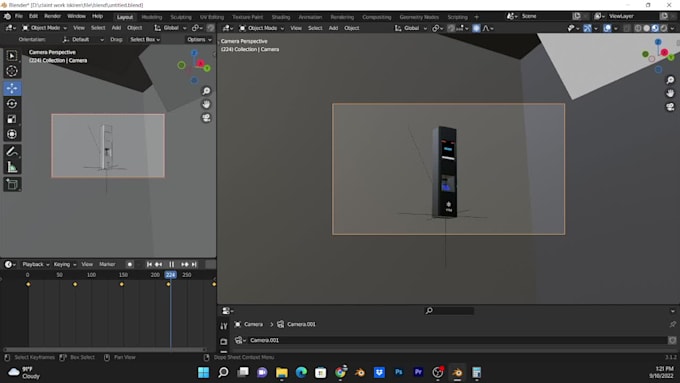Open Keying dropdown in timeline
The width and height of the screenshot is (680, 383).
(x=65, y=264)
